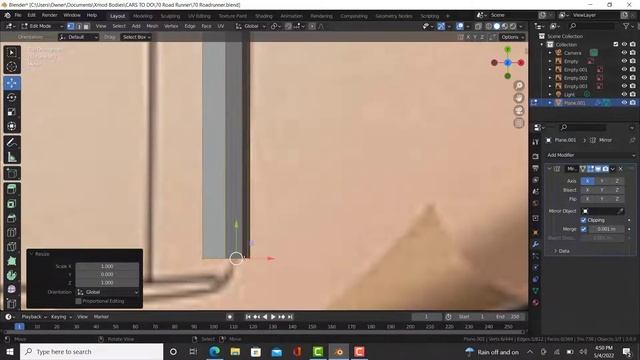The width and height of the screenshot is (640, 360).
Task: Open the File menu
Action: point(18,15)
